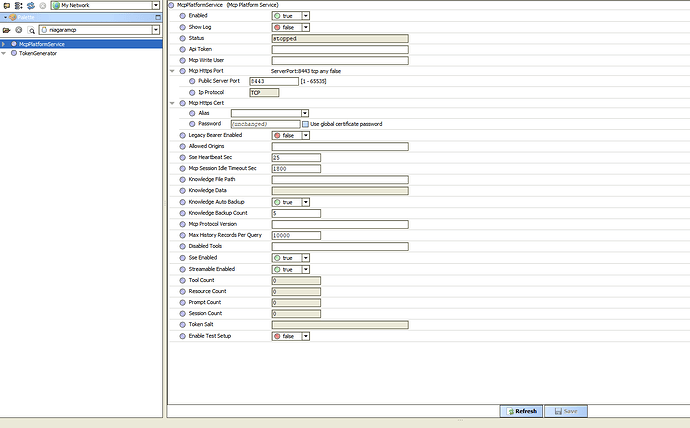Screen dimensions: 690x428
Task: Open the Enabled true/false dropdown
Action: (306, 16)
